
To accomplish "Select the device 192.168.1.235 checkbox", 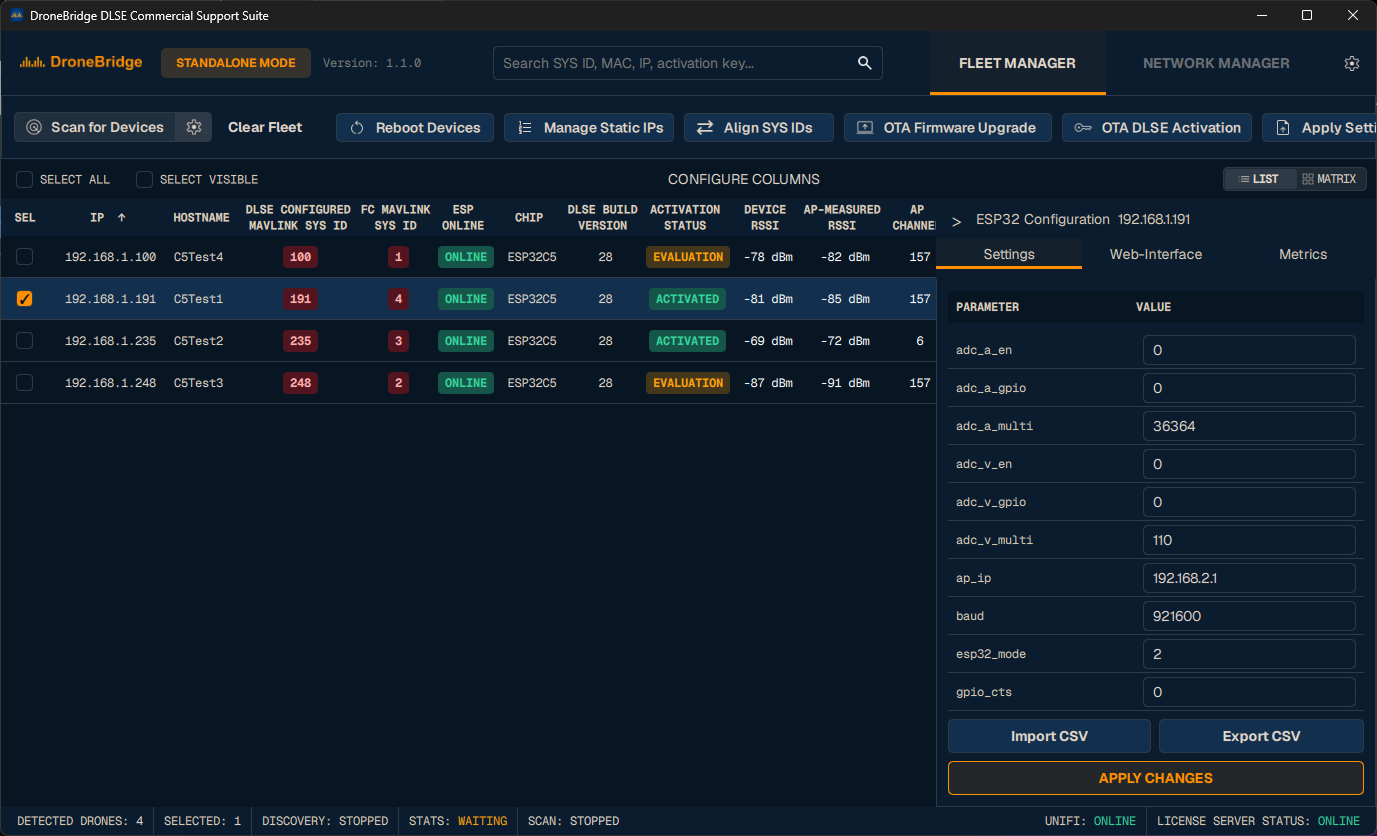I will [25, 341].
